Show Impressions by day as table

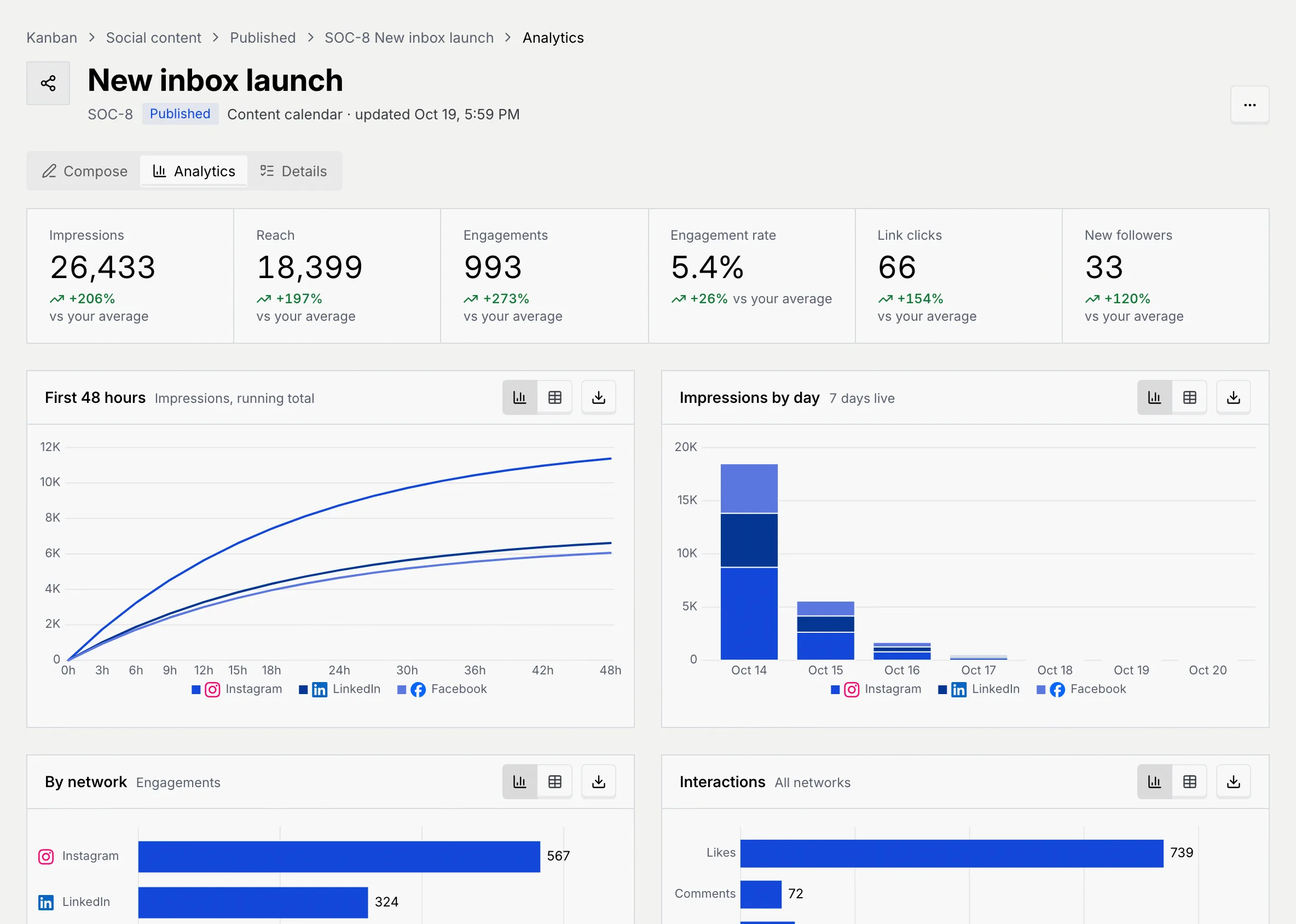pyautogui.click(x=1190, y=397)
